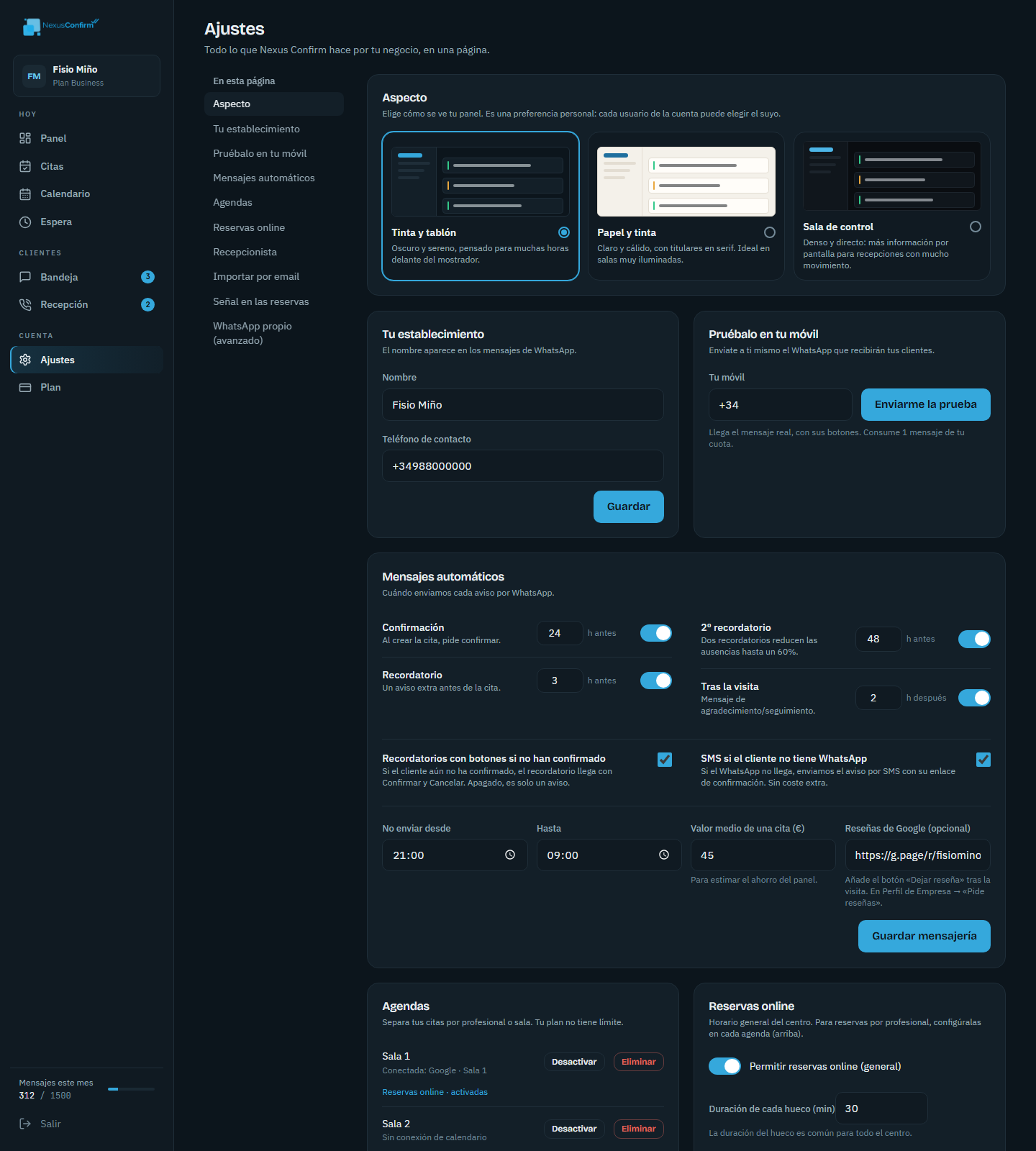The height and width of the screenshot is (1151, 1036).
Task: Click the Espera clock icon
Action: pyautogui.click(x=25, y=222)
